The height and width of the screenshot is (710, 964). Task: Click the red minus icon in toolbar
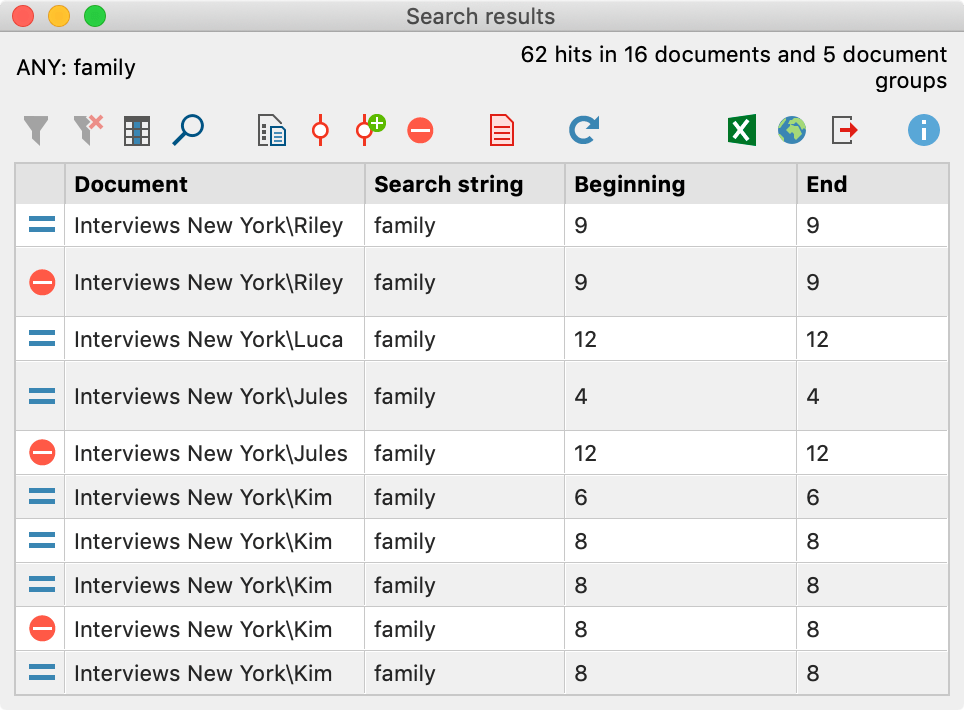[420, 130]
